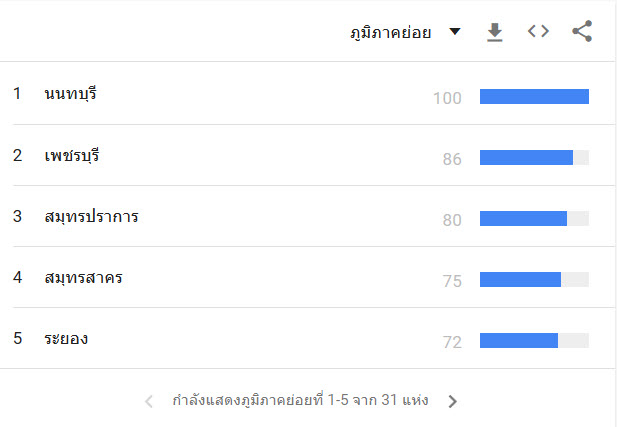The image size is (617, 427).
Task: Click the score 72 value
Action: tap(452, 342)
